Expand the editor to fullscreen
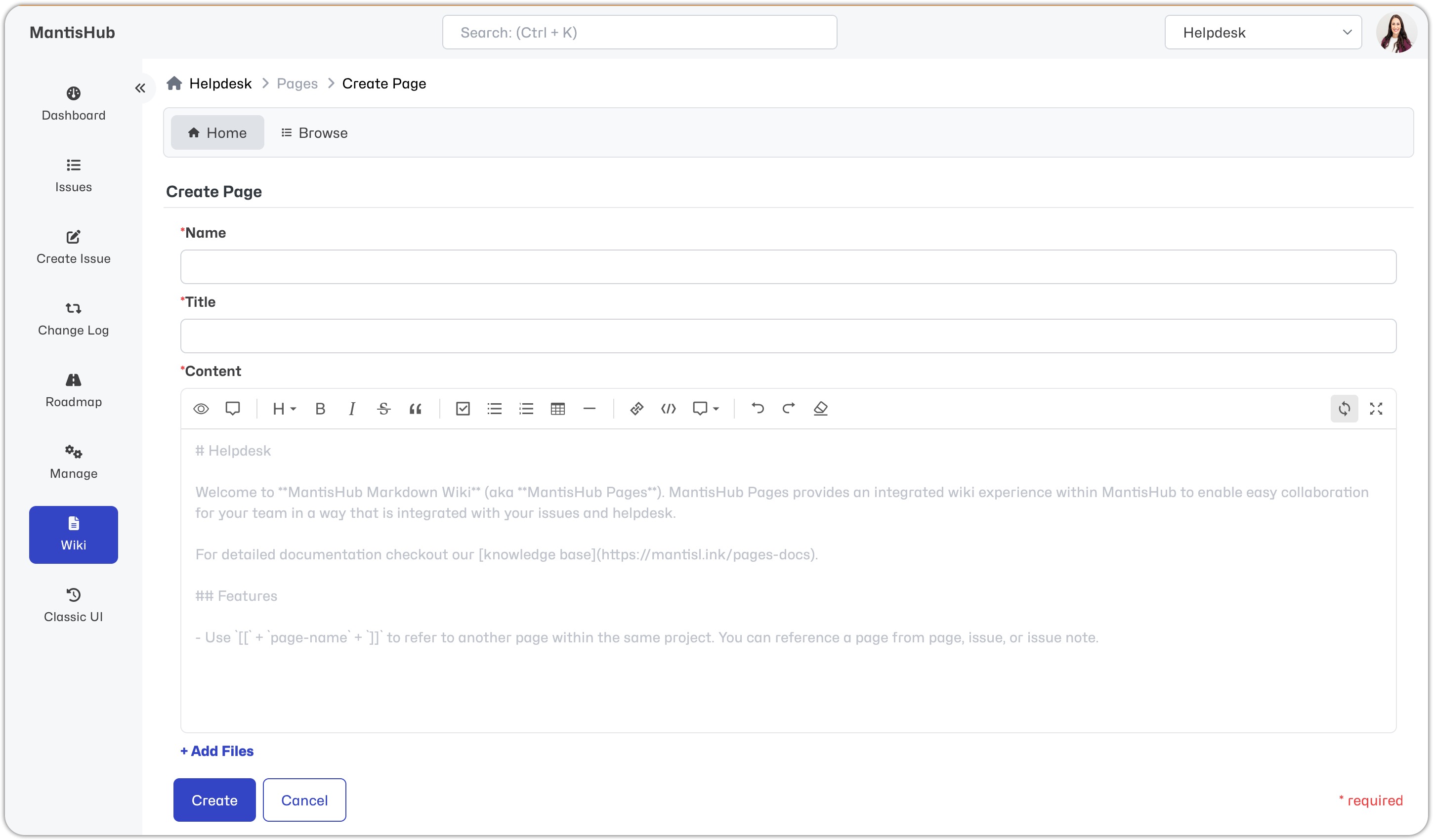 click(1376, 409)
